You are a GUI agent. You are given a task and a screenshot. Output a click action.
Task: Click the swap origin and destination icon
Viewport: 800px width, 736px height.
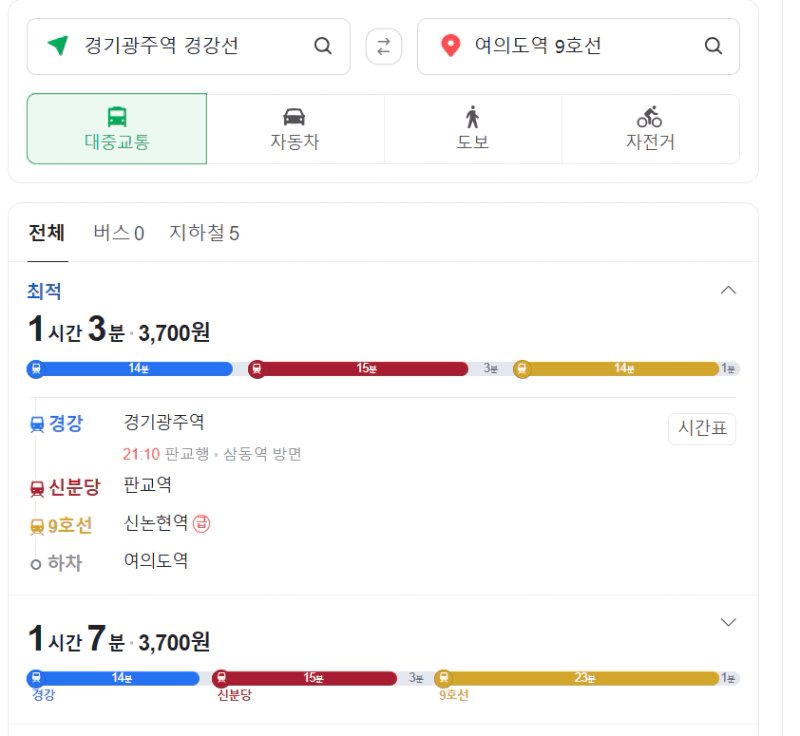pos(383,46)
